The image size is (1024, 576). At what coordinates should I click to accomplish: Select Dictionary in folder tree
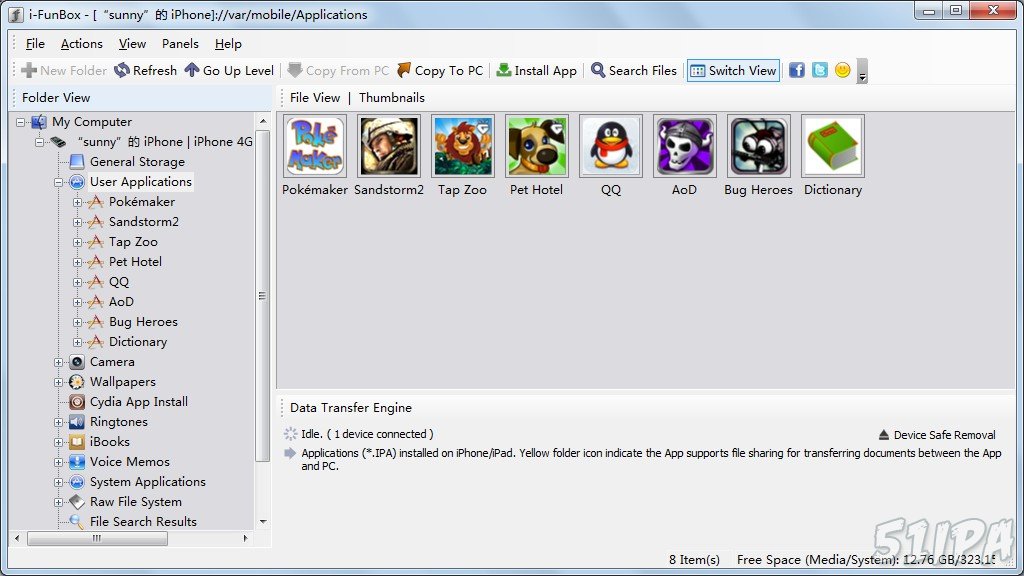(x=138, y=342)
